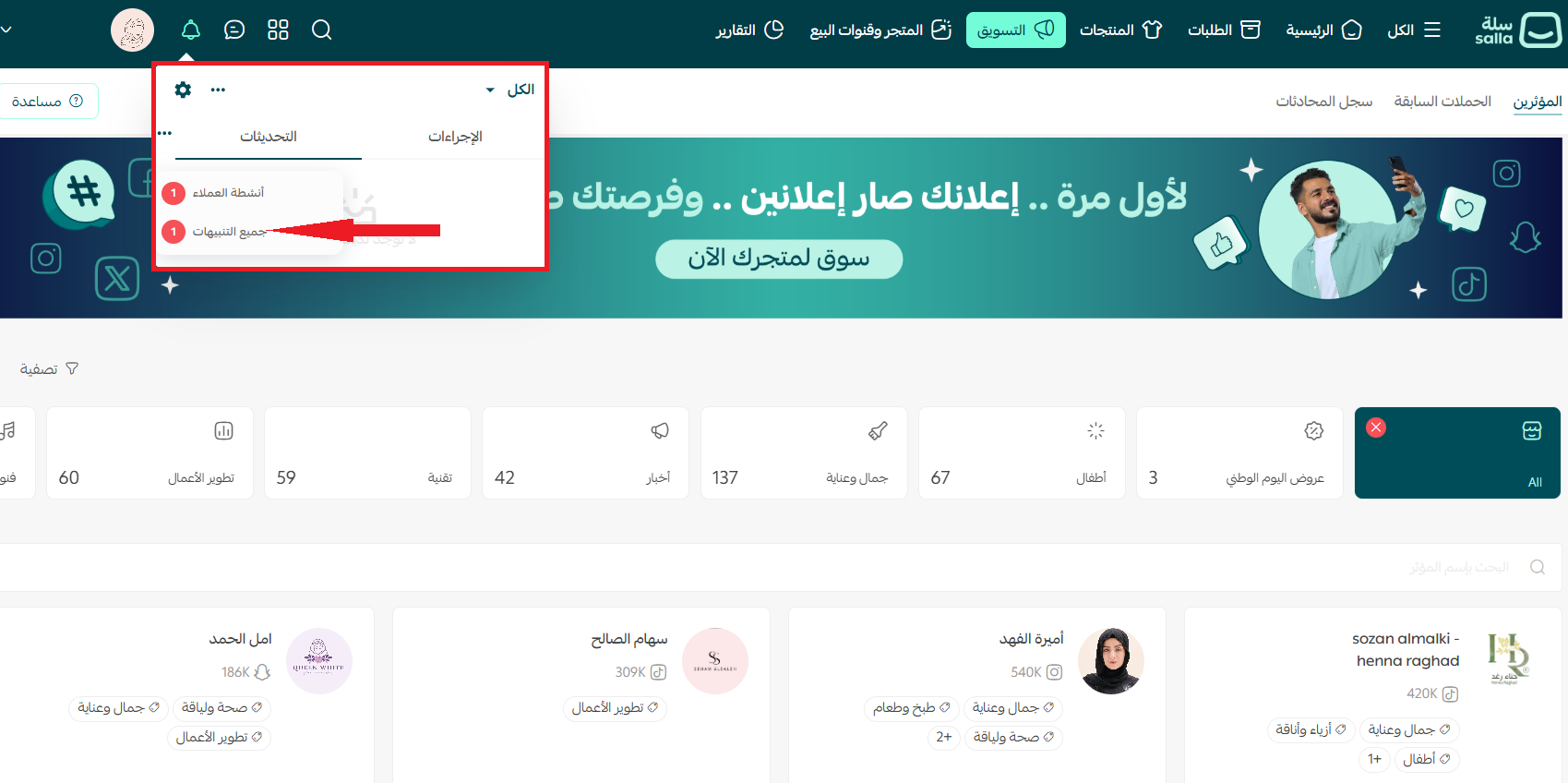Screen dimensions: 1568x783
Task: Expand the الكل dropdown in notifications panel
Action: (510, 90)
